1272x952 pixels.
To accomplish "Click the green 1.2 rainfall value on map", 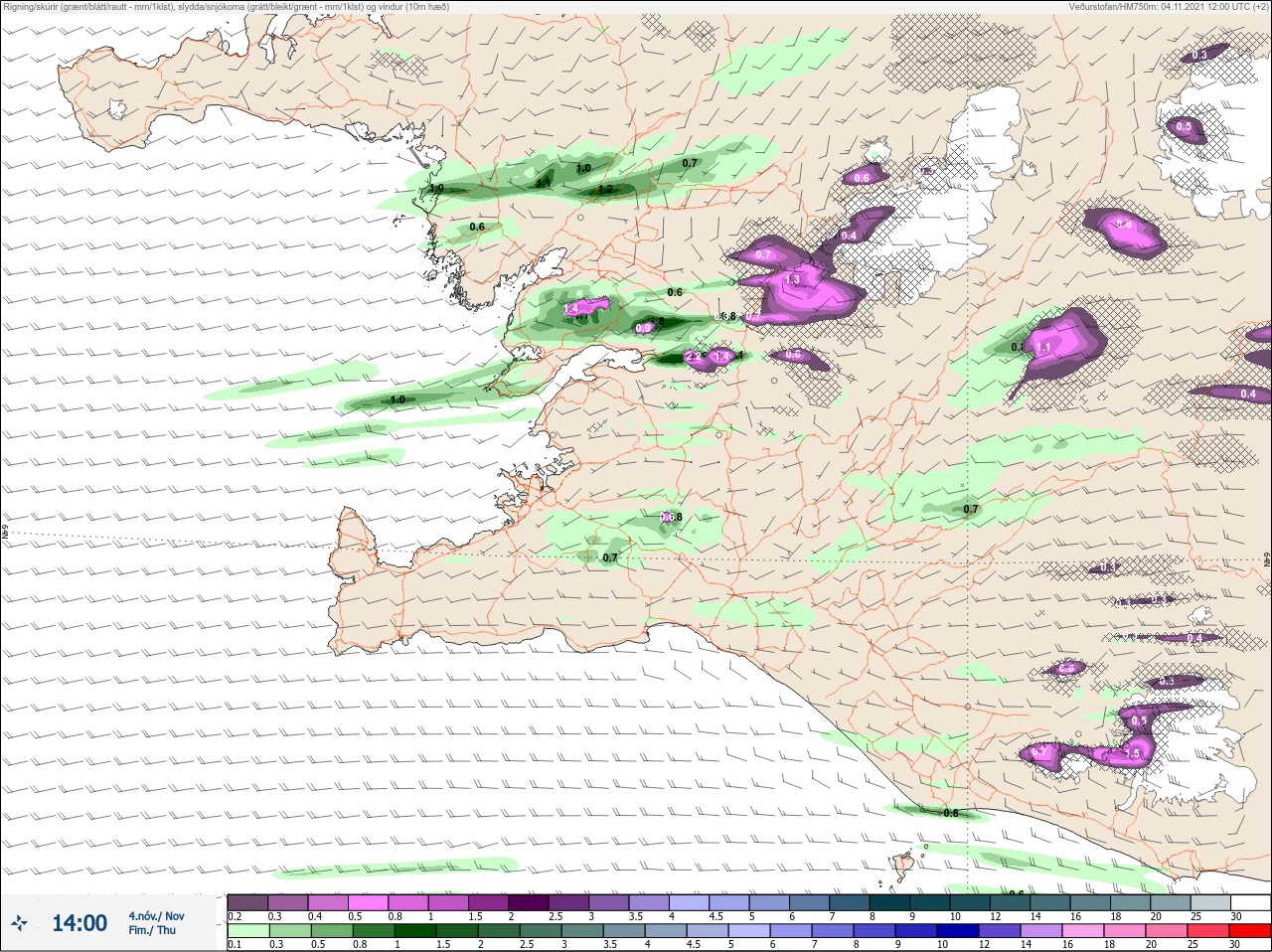I will [x=605, y=189].
